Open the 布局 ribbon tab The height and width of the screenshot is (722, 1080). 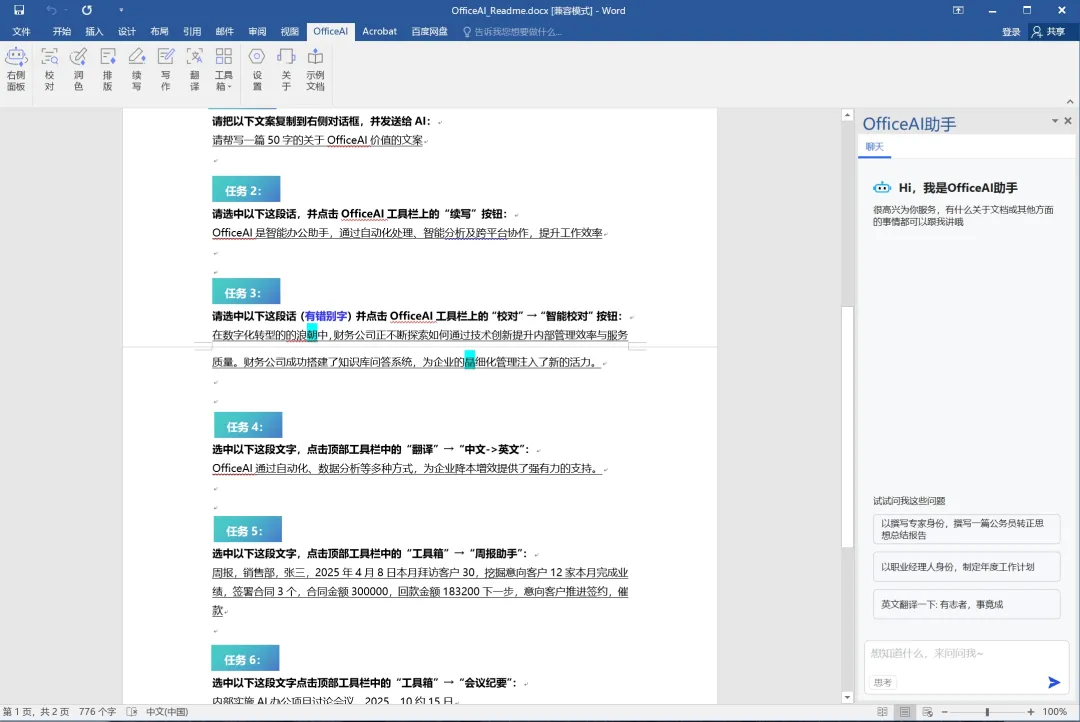tap(159, 32)
